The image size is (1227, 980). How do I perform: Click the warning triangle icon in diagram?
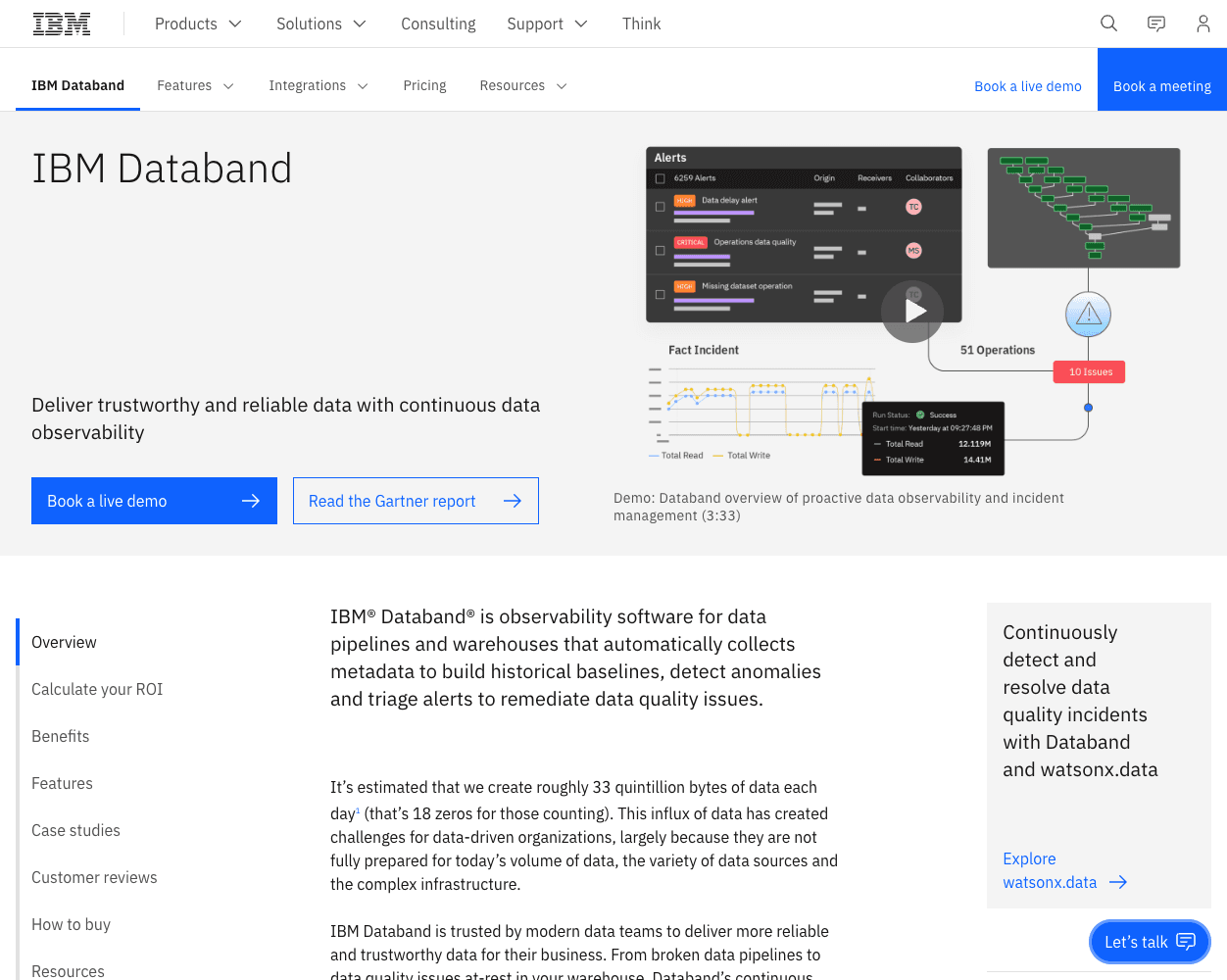[1088, 315]
